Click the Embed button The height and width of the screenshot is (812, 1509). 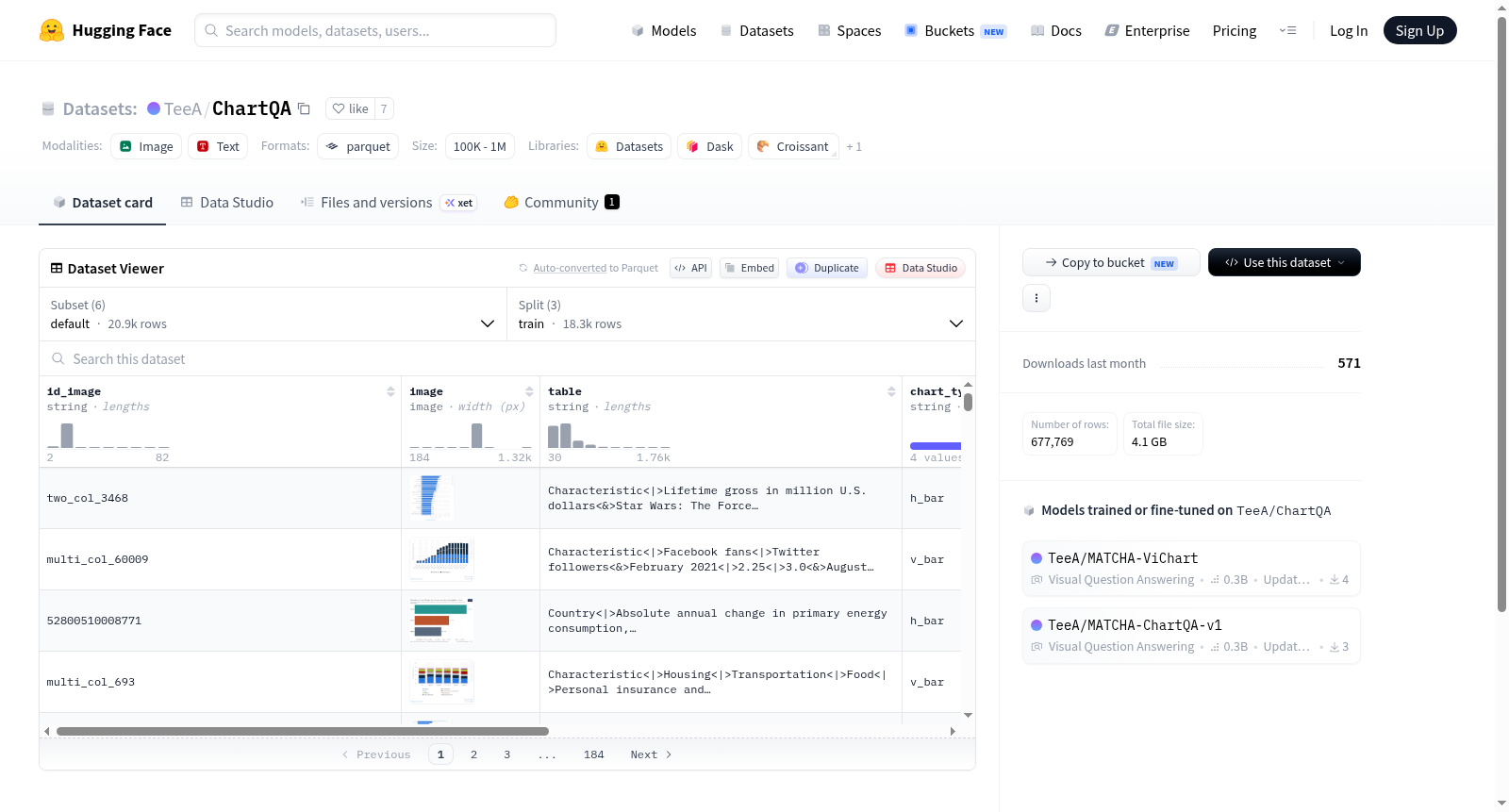click(749, 268)
